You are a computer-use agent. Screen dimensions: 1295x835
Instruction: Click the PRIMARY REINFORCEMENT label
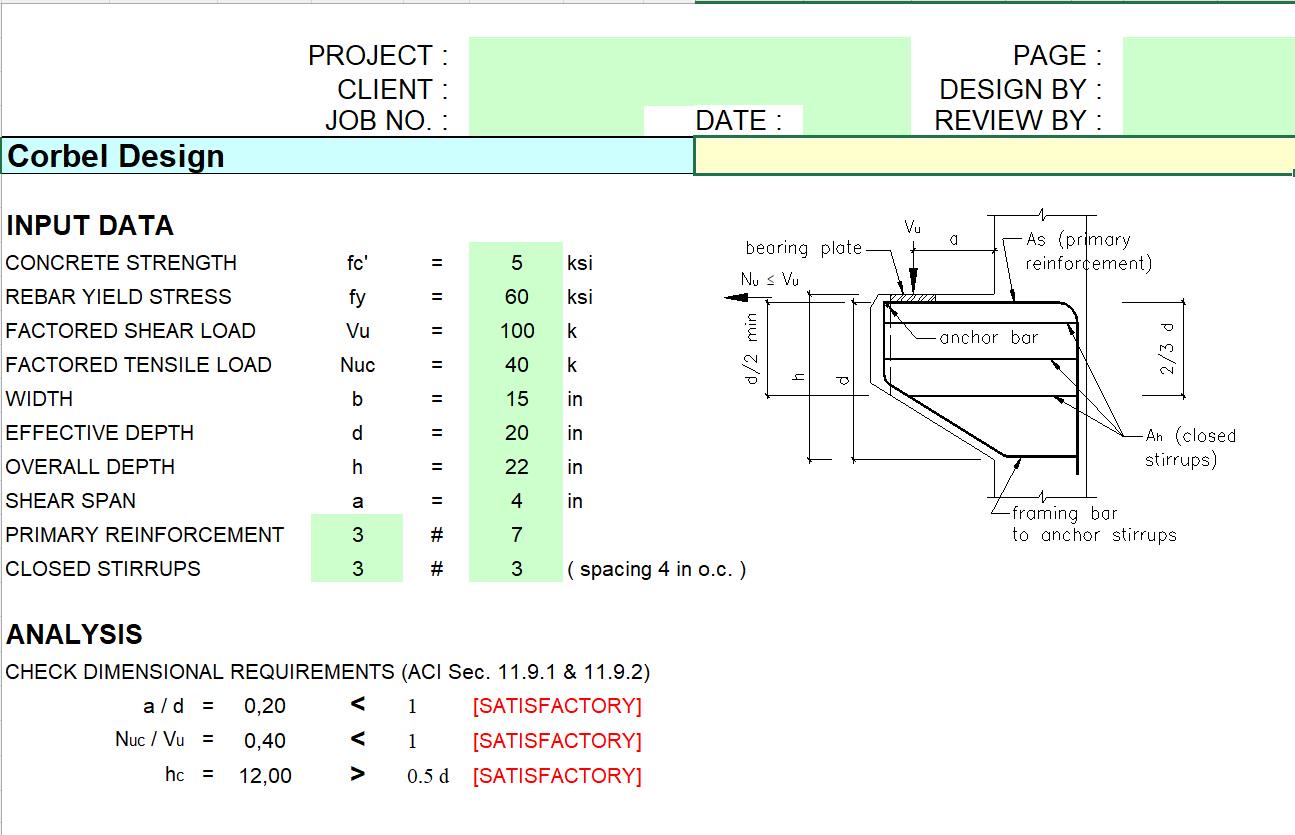click(144, 535)
